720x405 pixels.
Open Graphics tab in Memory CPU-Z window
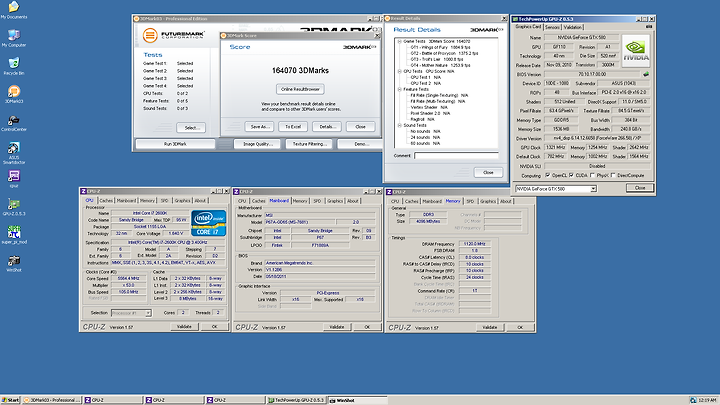pos(488,202)
